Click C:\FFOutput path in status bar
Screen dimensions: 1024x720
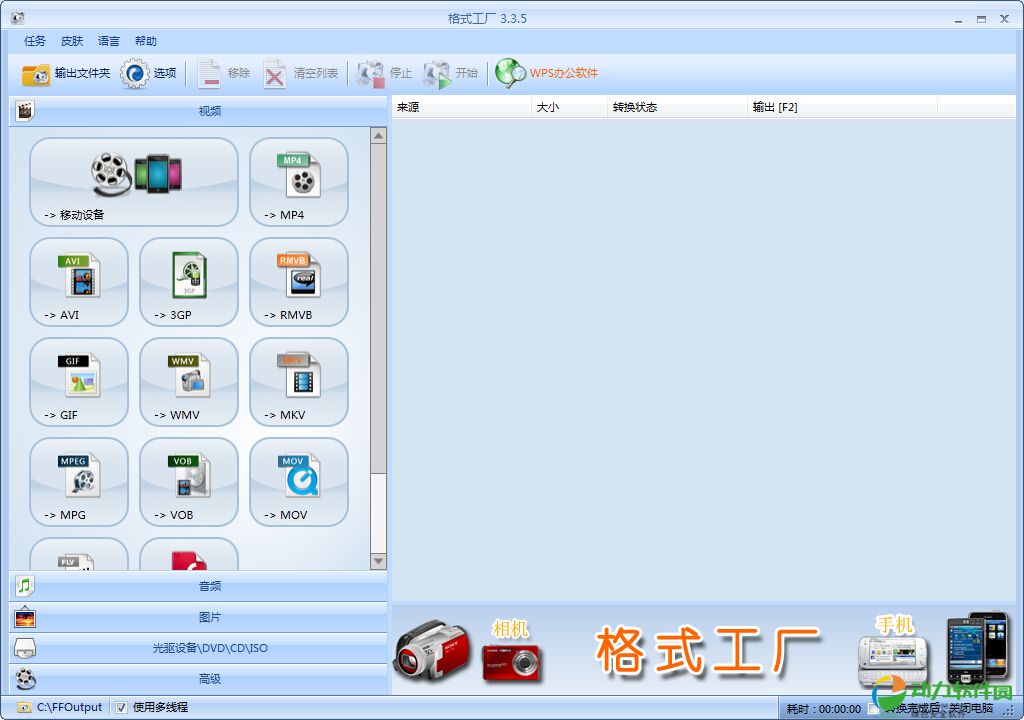tap(69, 707)
